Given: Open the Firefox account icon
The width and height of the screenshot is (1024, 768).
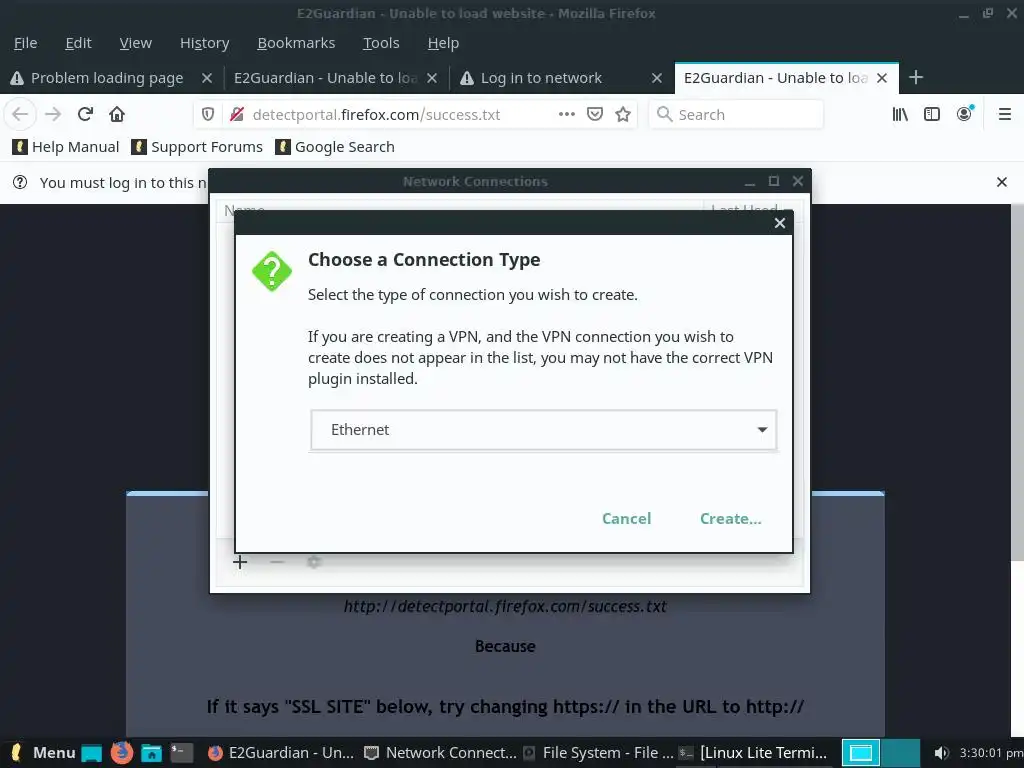Looking at the screenshot, I should point(965,114).
